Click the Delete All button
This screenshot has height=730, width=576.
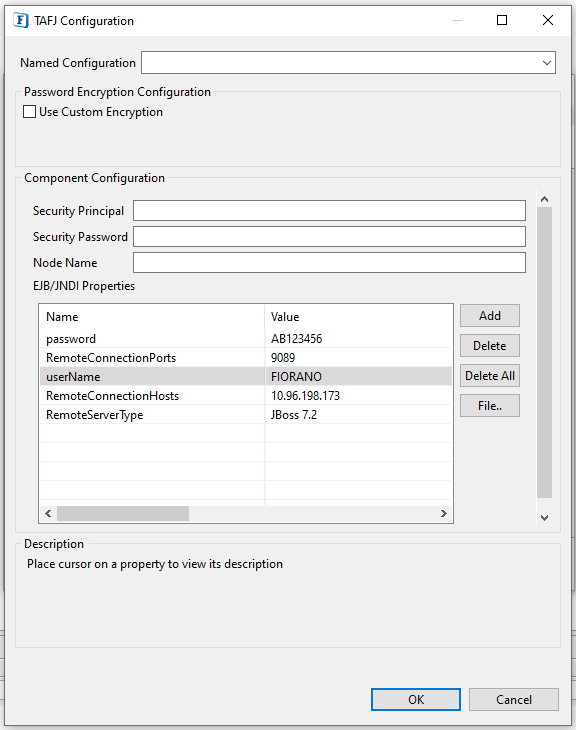[x=490, y=376]
